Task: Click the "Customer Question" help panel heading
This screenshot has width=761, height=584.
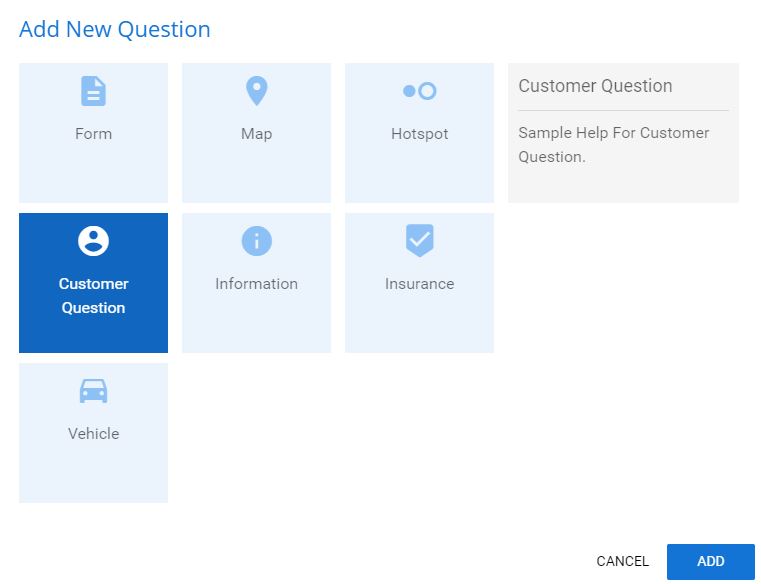Action: click(x=595, y=86)
